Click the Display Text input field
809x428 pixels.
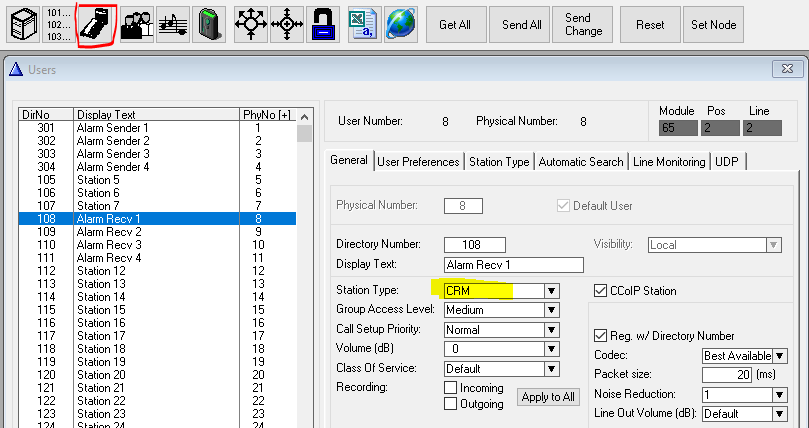pyautogui.click(x=513, y=265)
